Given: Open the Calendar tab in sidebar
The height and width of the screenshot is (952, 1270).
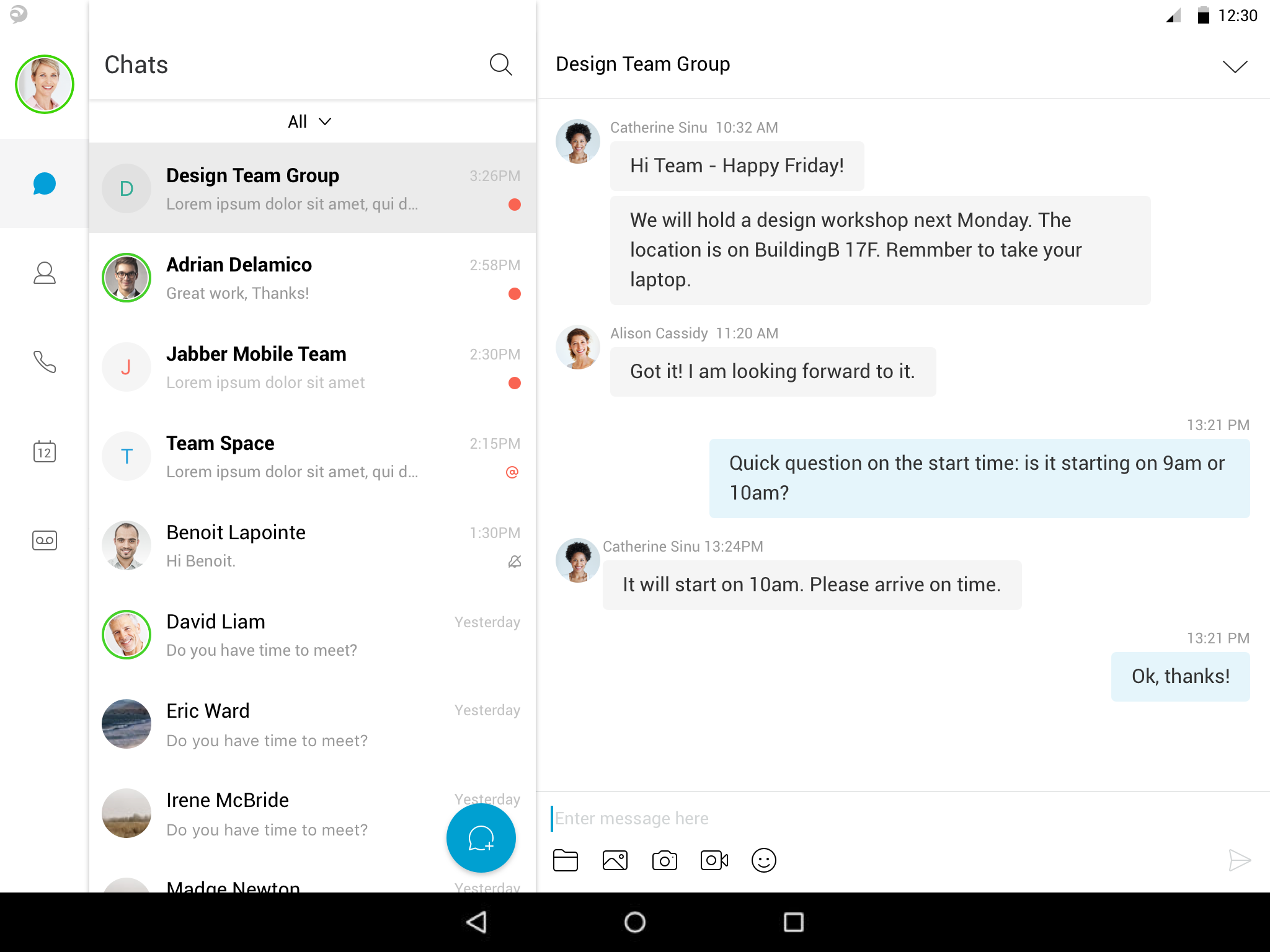Looking at the screenshot, I should 44,452.
